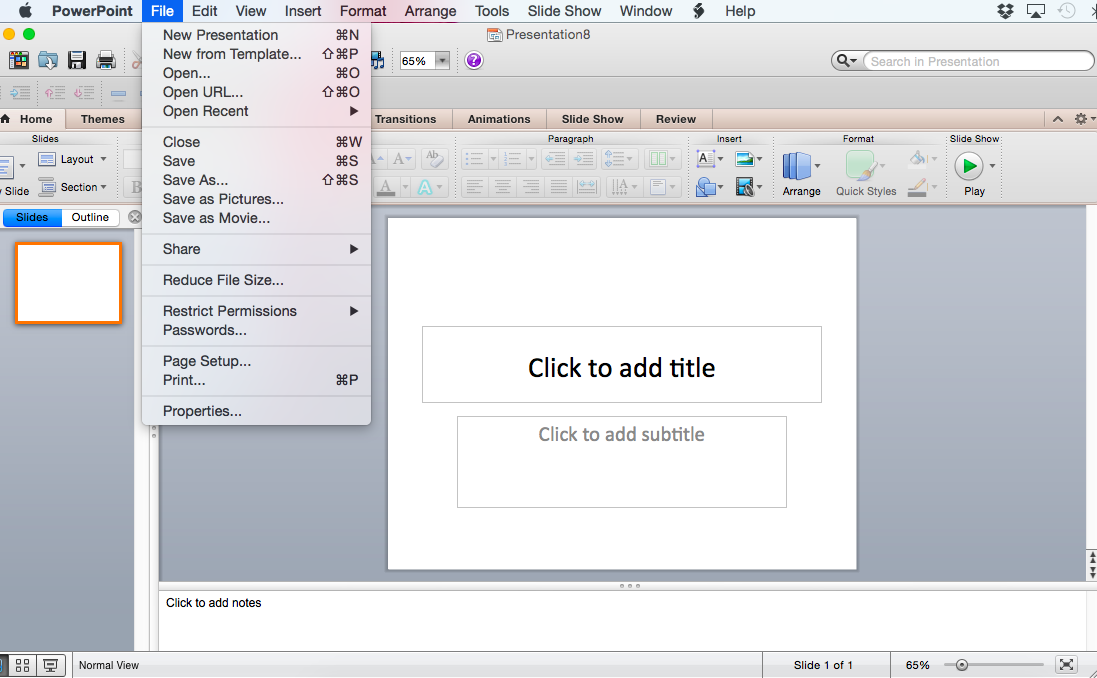
Task: Click the numbered list icon
Action: point(513,159)
